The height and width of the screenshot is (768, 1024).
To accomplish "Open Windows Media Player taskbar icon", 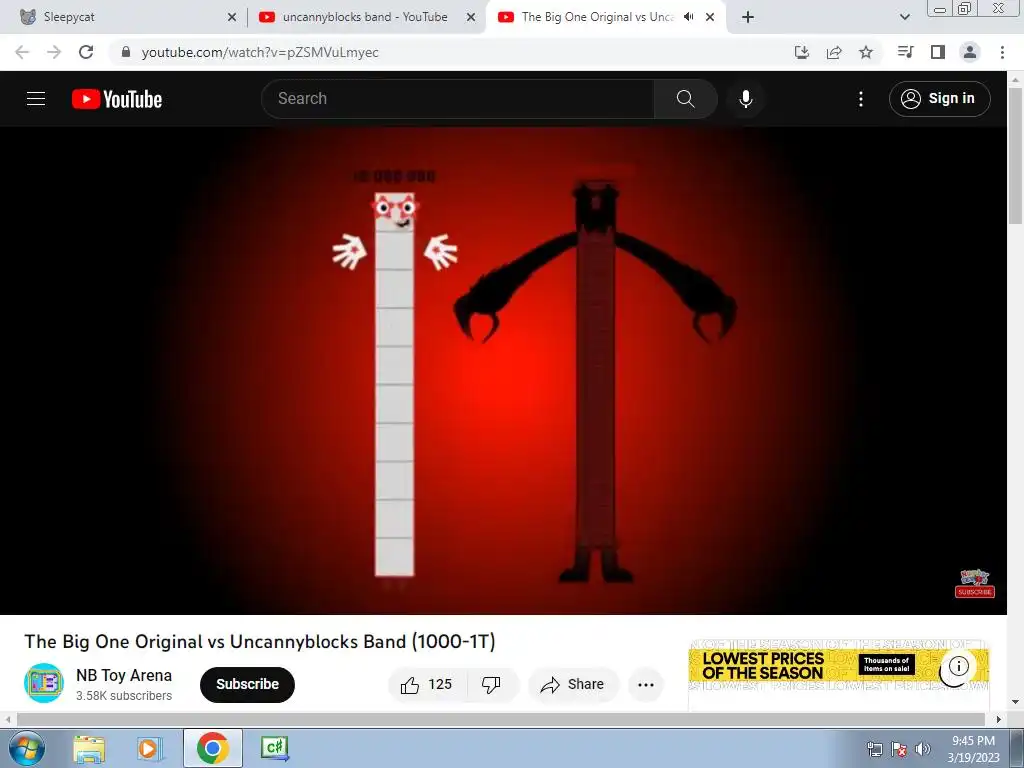I will coord(150,748).
